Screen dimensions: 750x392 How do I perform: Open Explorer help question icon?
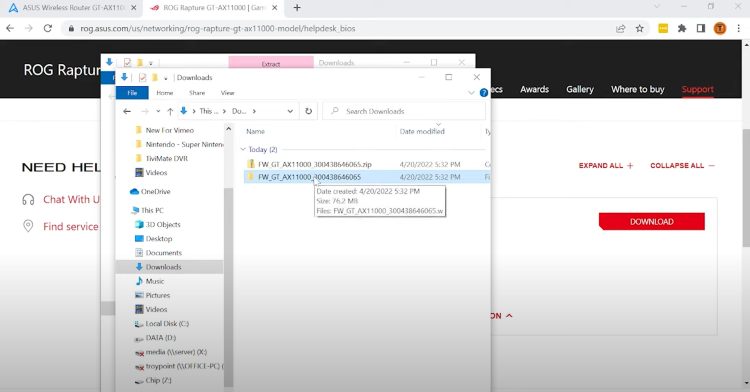(484, 93)
